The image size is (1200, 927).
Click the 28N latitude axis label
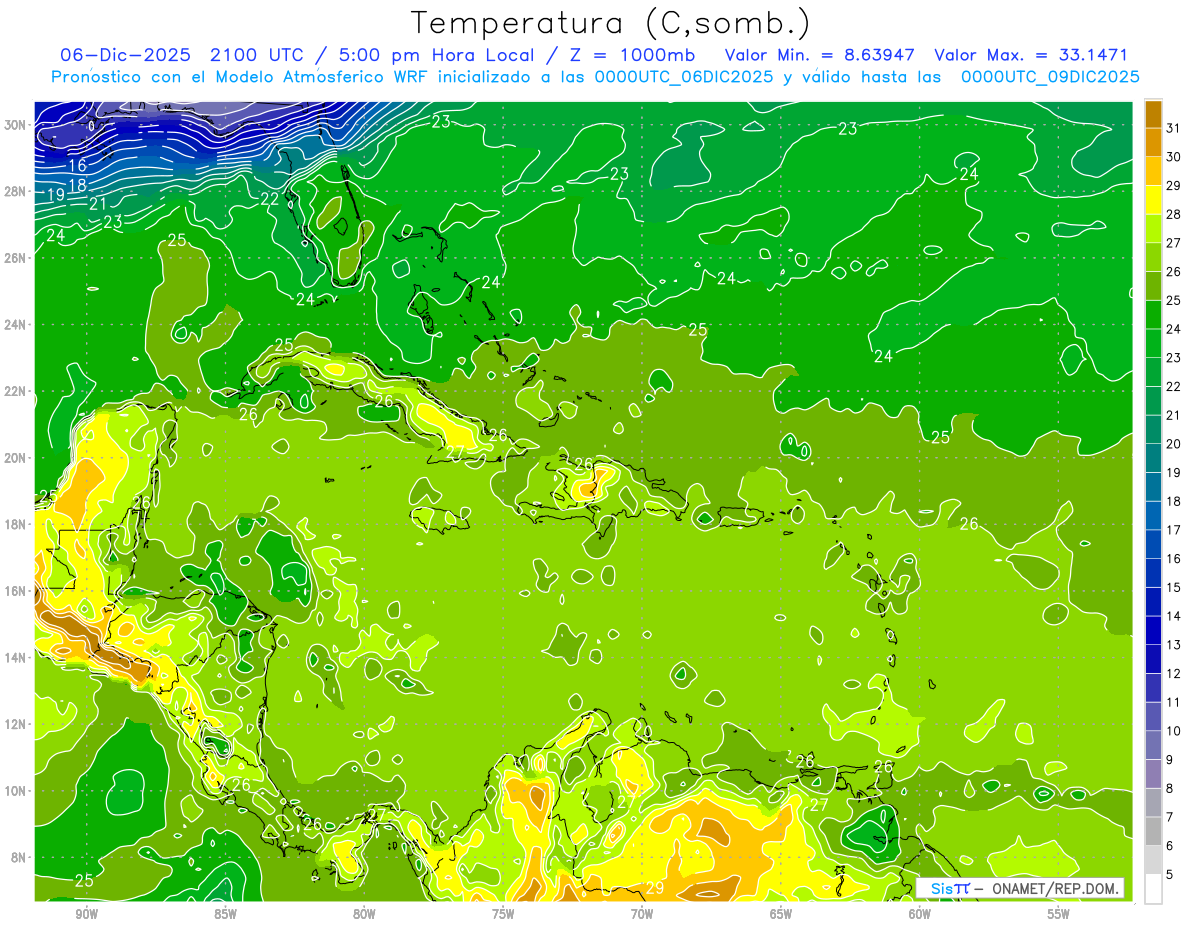point(16,191)
